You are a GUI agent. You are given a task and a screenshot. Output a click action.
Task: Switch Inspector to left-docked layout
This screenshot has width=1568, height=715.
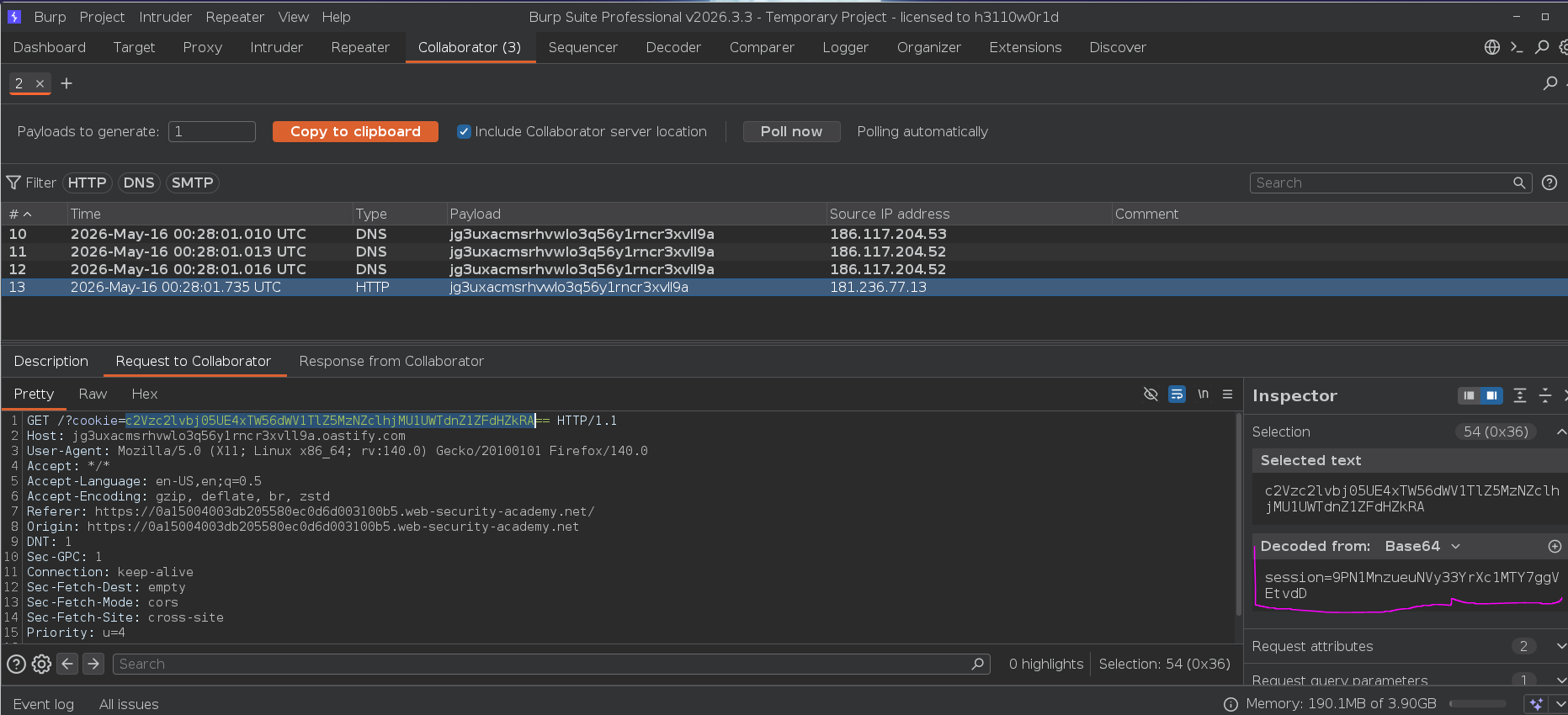(1470, 395)
